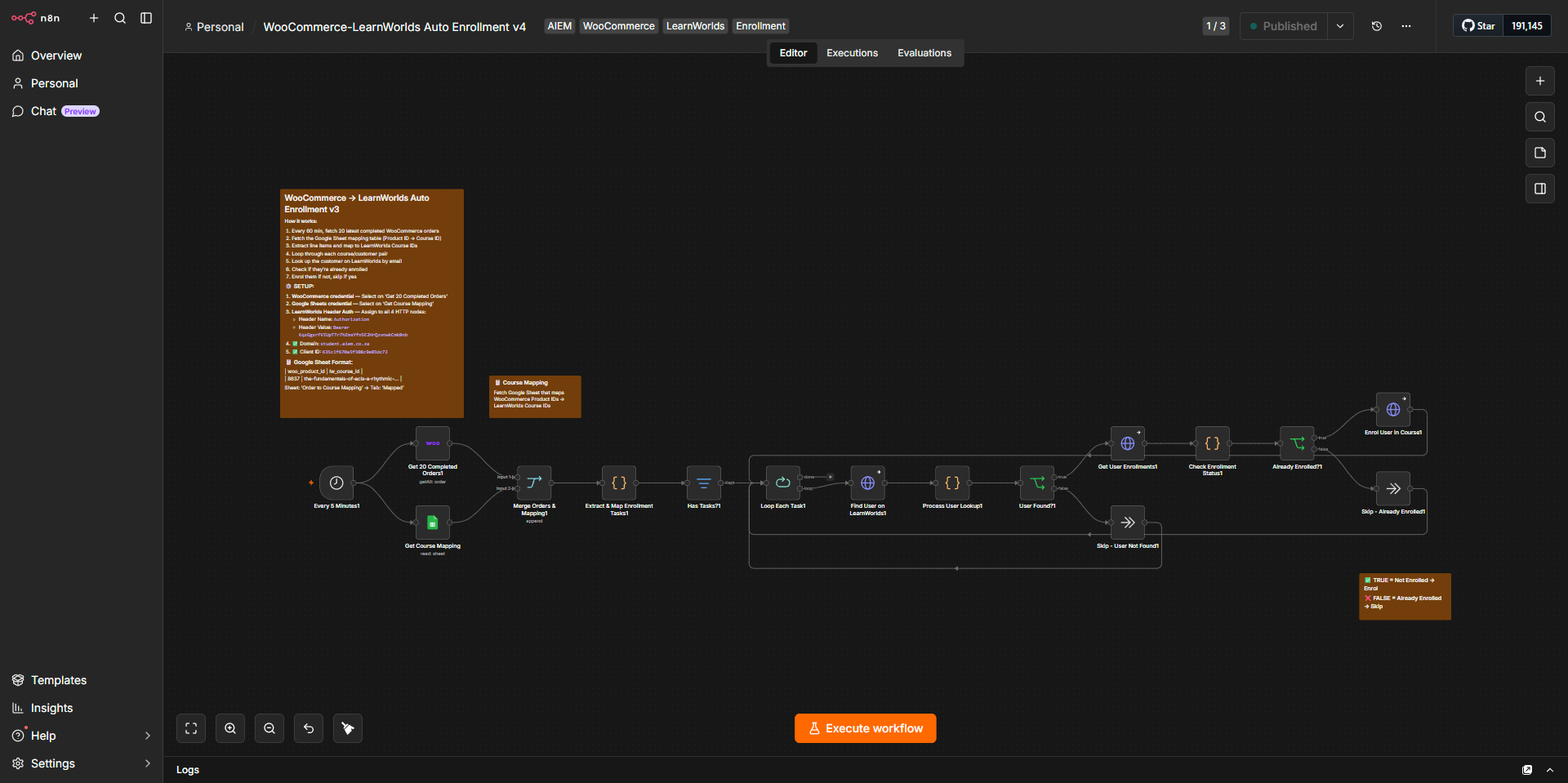Open the canvas node search button

tap(1540, 117)
